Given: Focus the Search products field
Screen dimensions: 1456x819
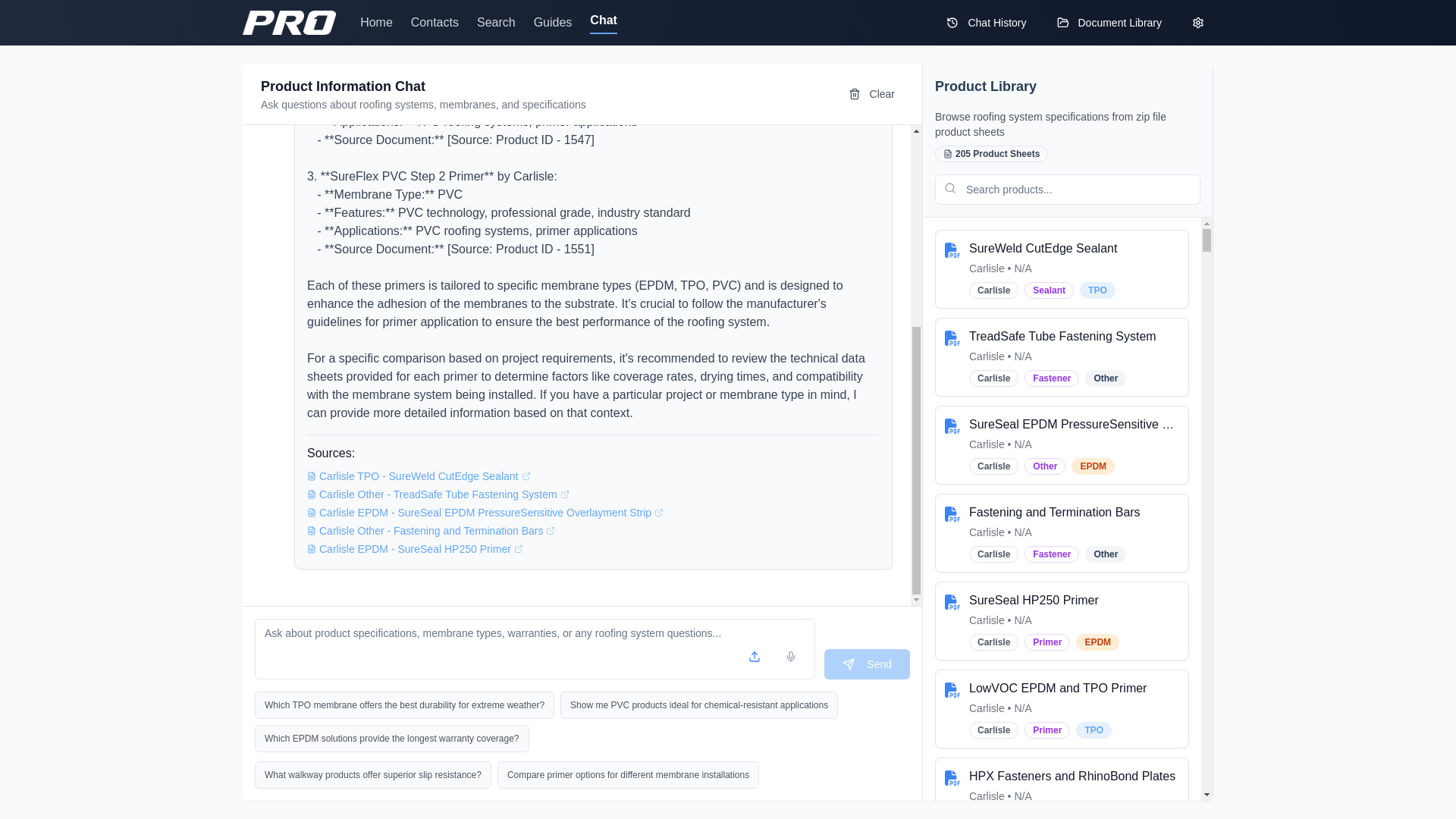Looking at the screenshot, I should (x=1068, y=190).
